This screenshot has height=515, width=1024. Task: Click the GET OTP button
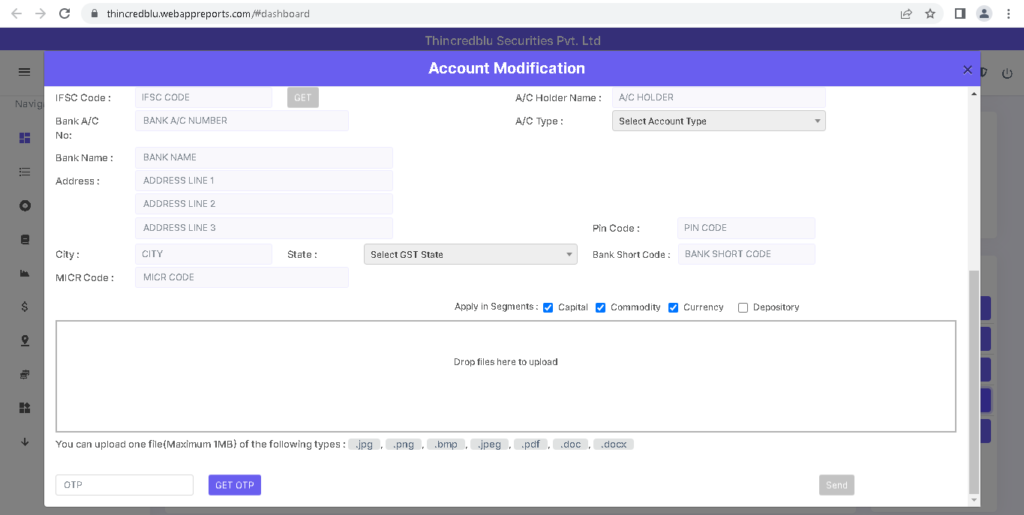(234, 485)
